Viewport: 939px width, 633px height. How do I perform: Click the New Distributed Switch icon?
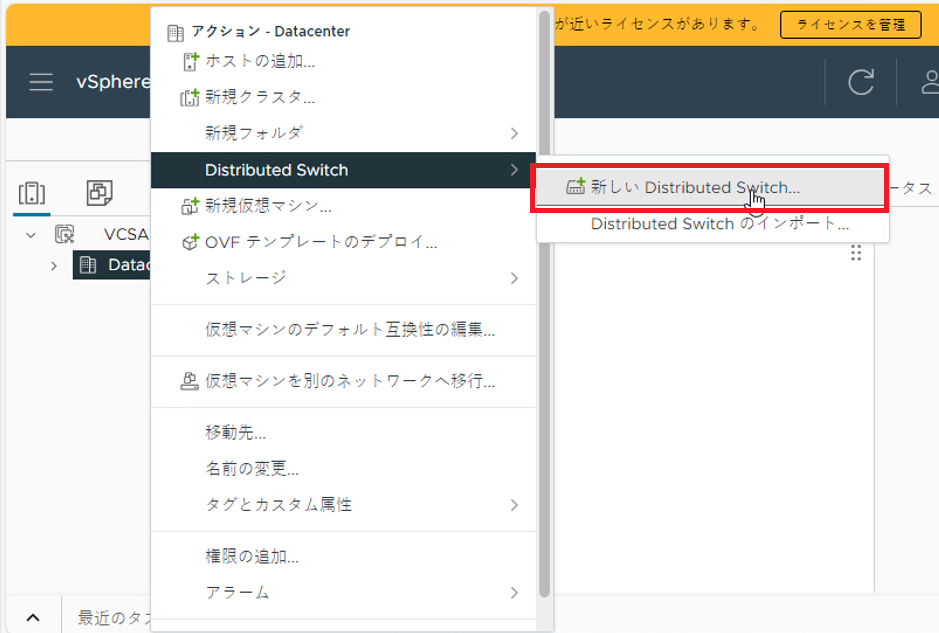(x=575, y=187)
